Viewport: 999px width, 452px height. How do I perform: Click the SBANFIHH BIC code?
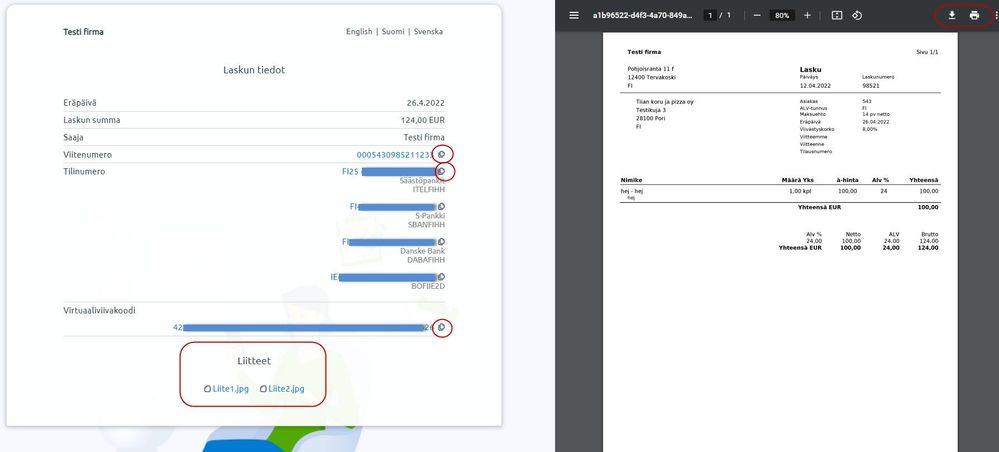click(426, 224)
